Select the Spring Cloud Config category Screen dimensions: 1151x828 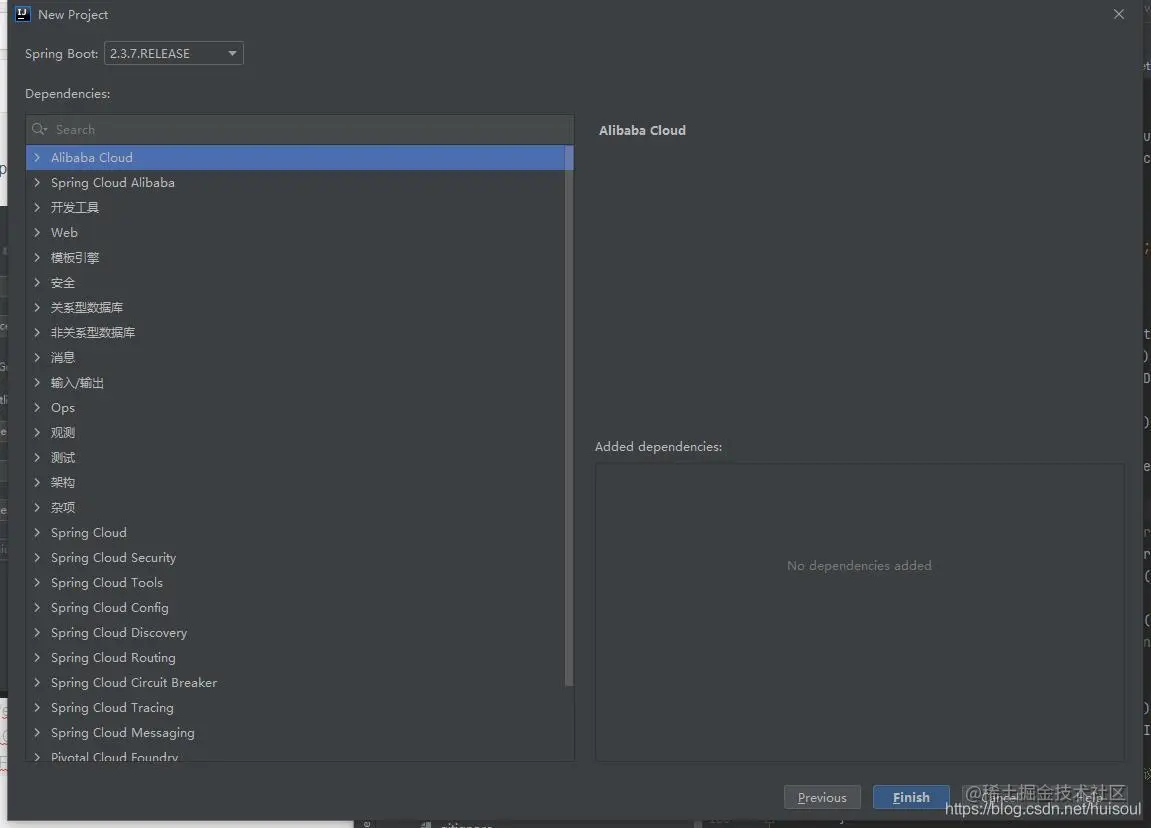tap(295, 607)
